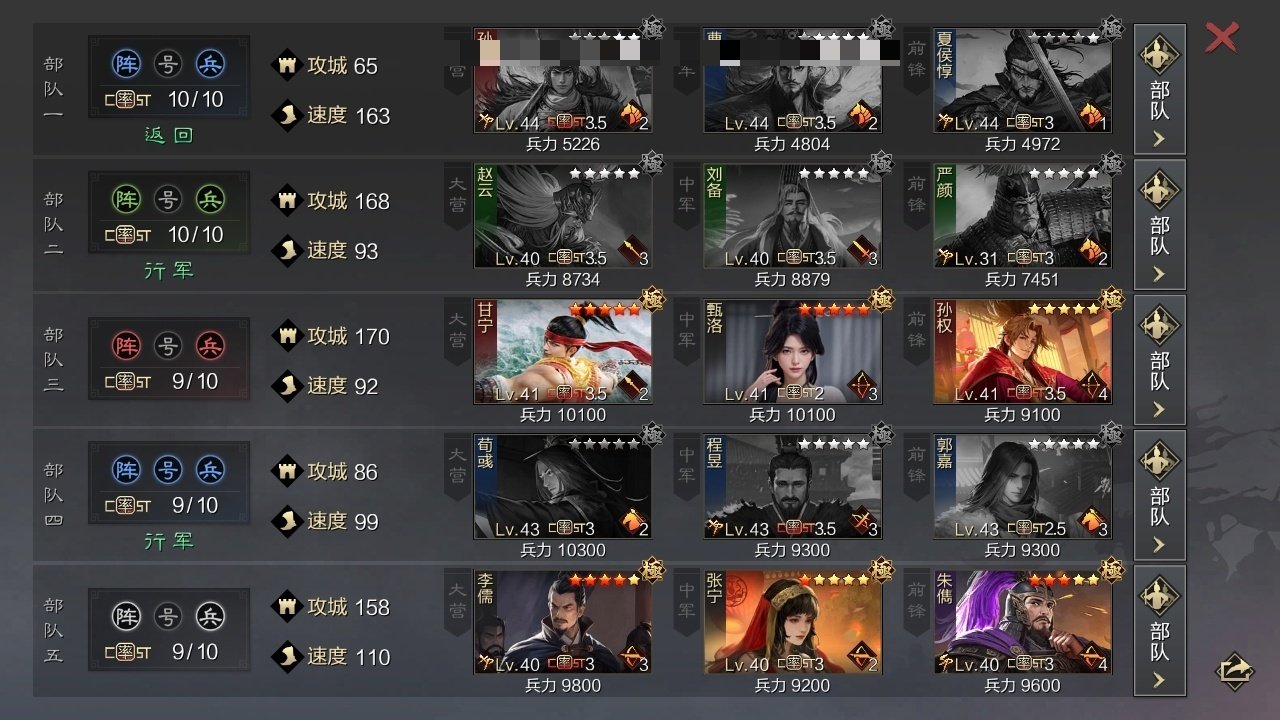Click the 行军 status under 部队四
Image resolution: width=1280 pixels, height=720 pixels.
click(169, 541)
